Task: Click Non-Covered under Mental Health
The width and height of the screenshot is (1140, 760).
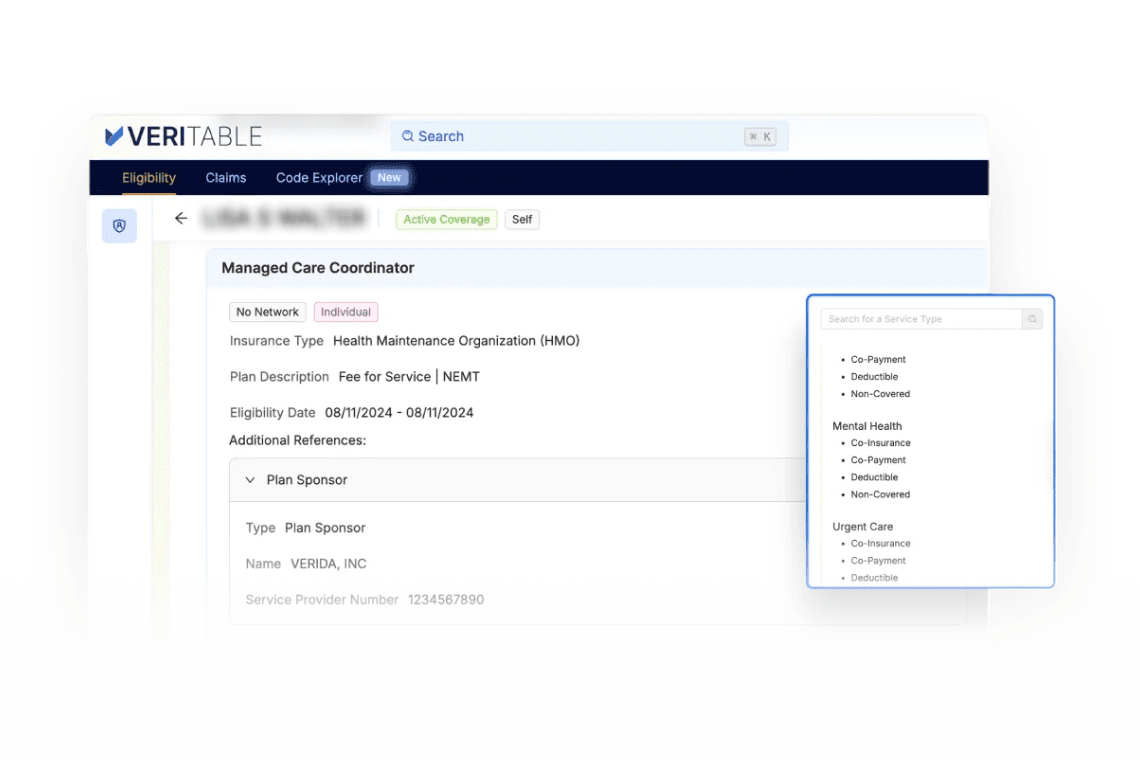Action: pos(880,495)
